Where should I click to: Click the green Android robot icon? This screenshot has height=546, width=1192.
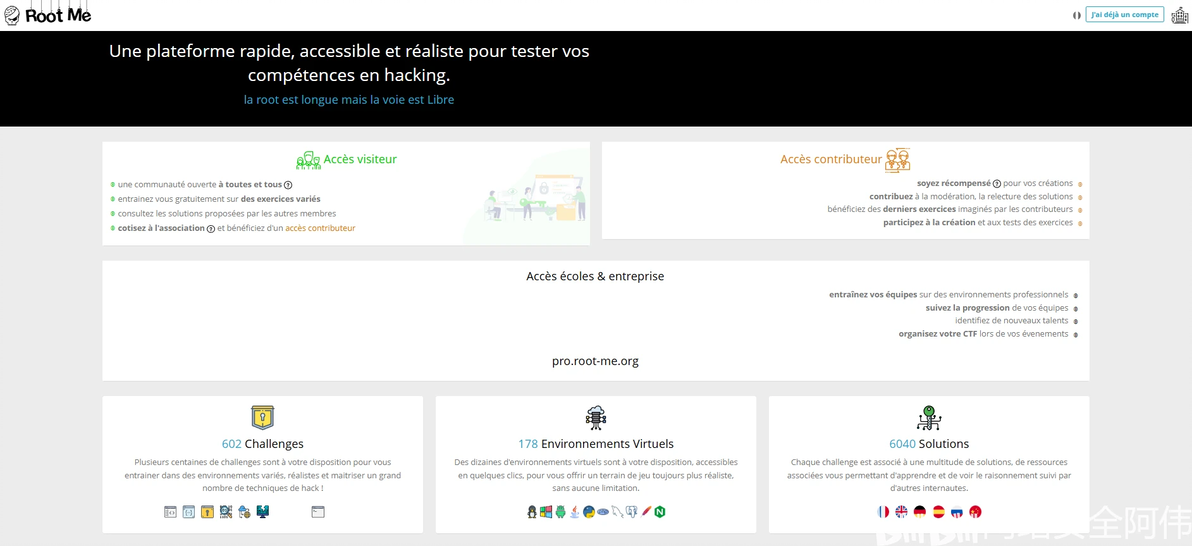pos(560,512)
